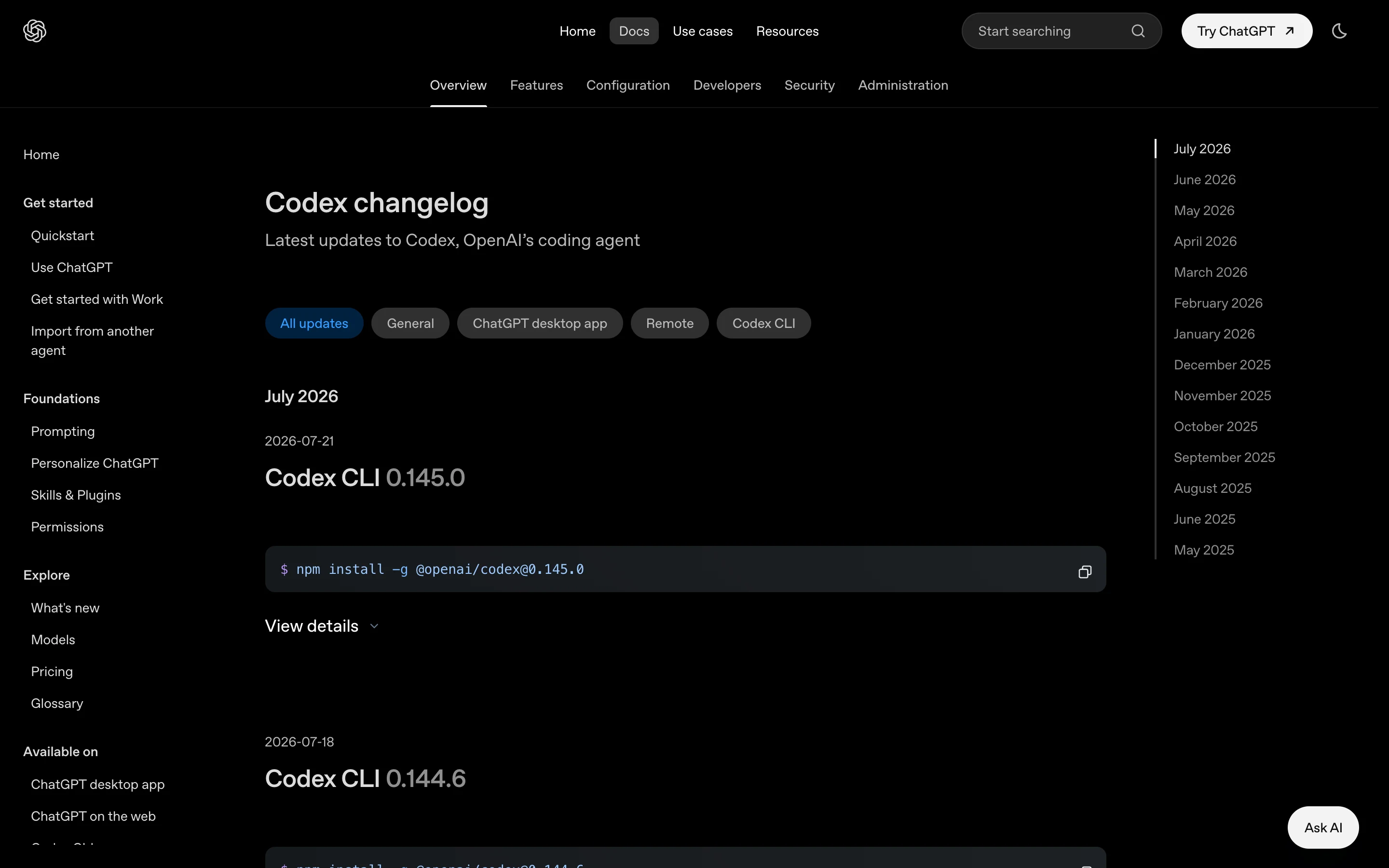
Task: Jump to November 2025 in table of contents
Action: coord(1222,396)
